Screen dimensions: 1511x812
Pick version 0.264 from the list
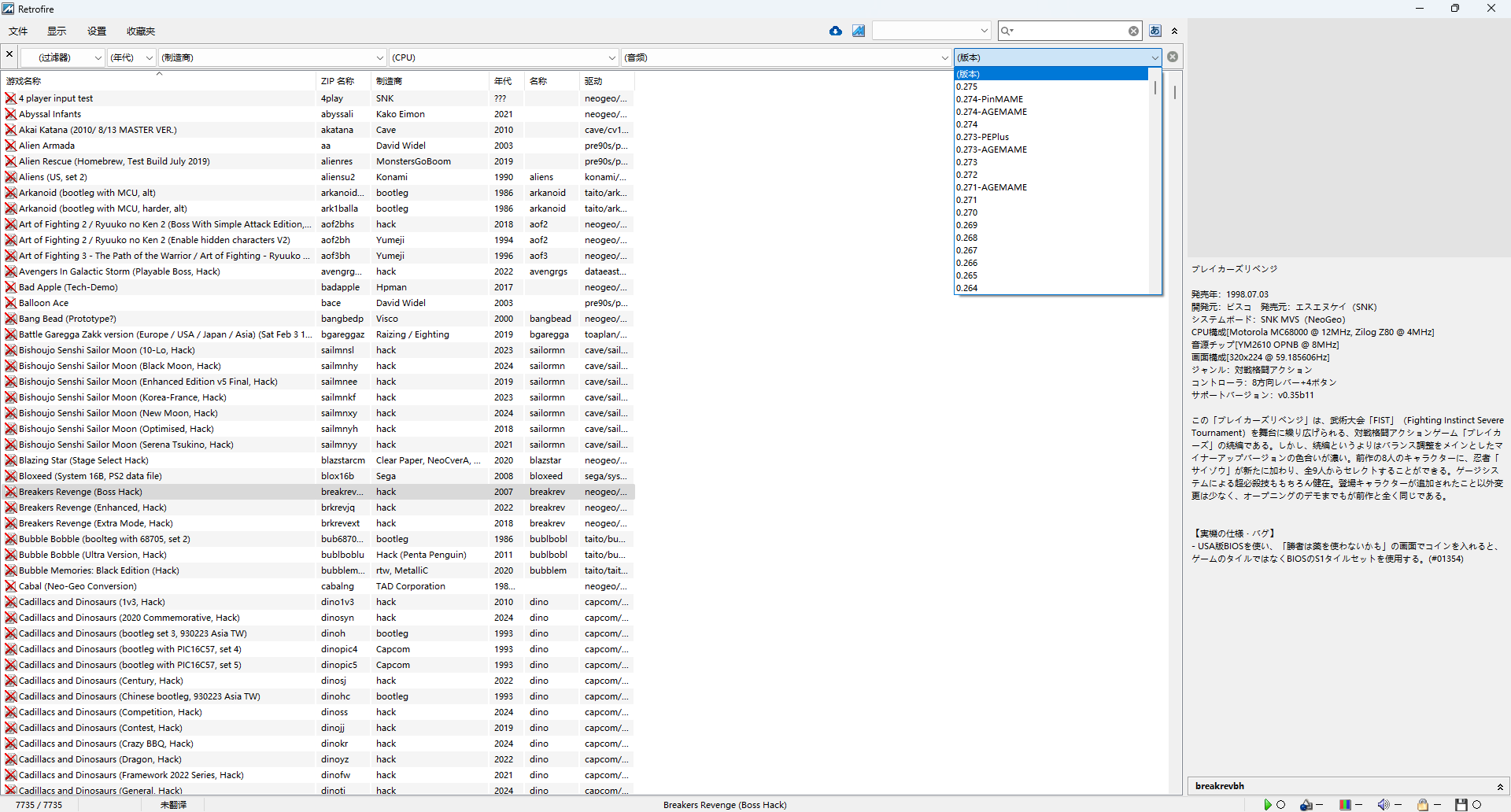1051,288
